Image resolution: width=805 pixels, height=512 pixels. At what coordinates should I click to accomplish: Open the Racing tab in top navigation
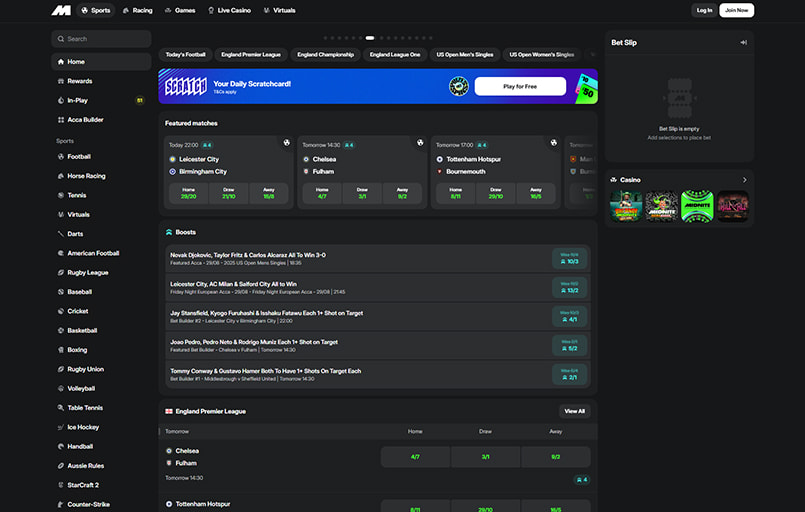point(138,10)
